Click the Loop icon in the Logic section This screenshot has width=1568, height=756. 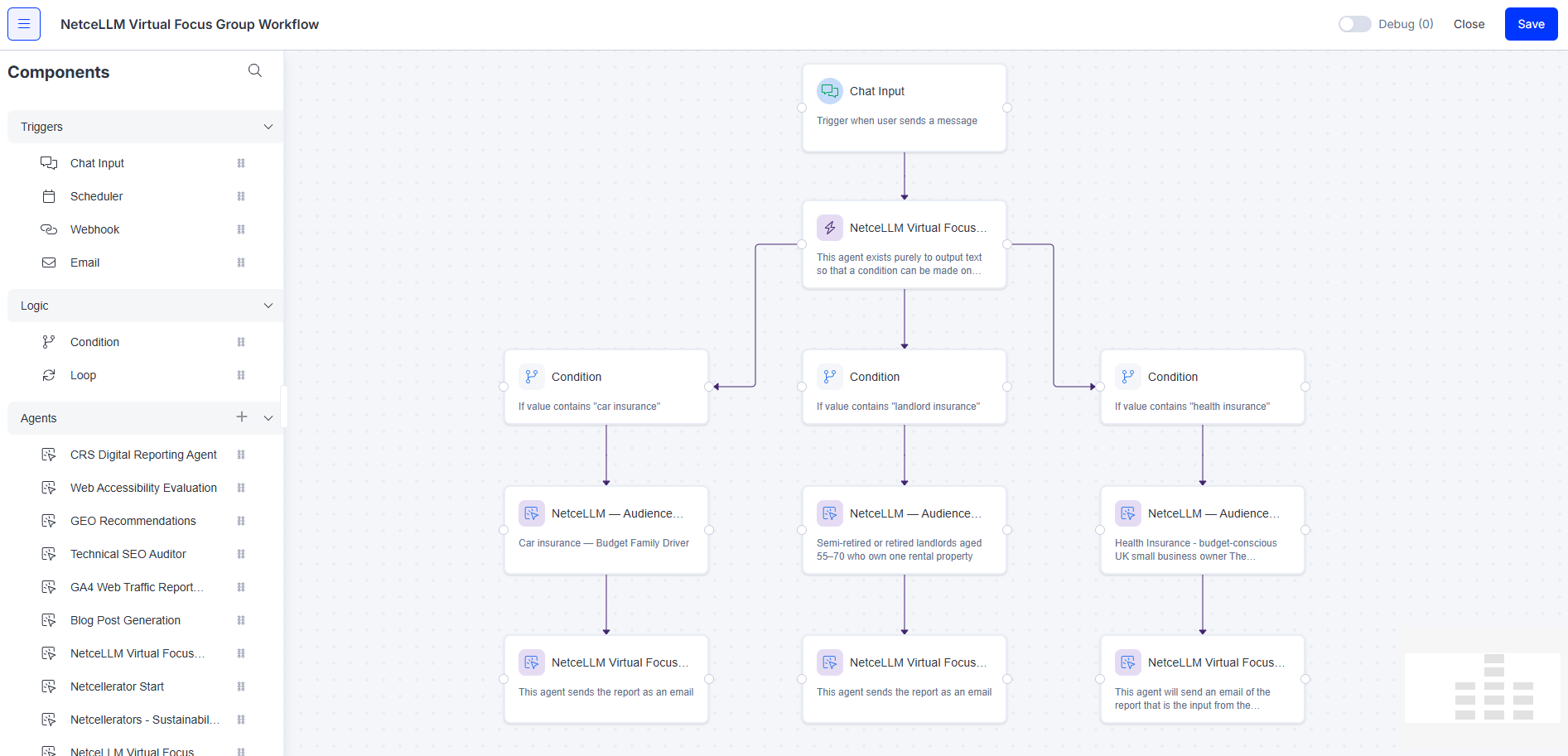(49, 375)
